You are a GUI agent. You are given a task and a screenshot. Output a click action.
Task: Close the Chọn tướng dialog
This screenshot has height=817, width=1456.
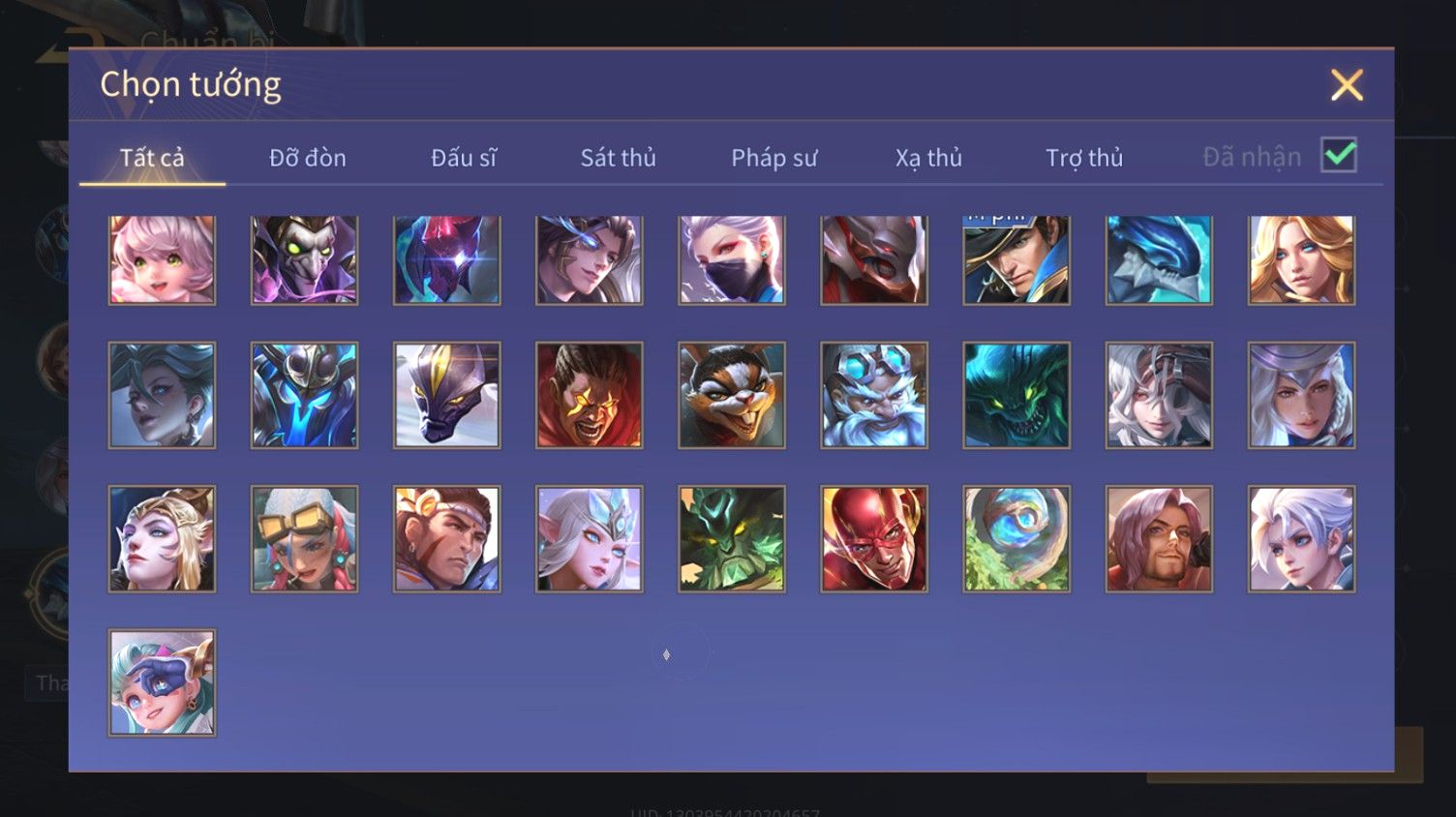coord(1347,85)
